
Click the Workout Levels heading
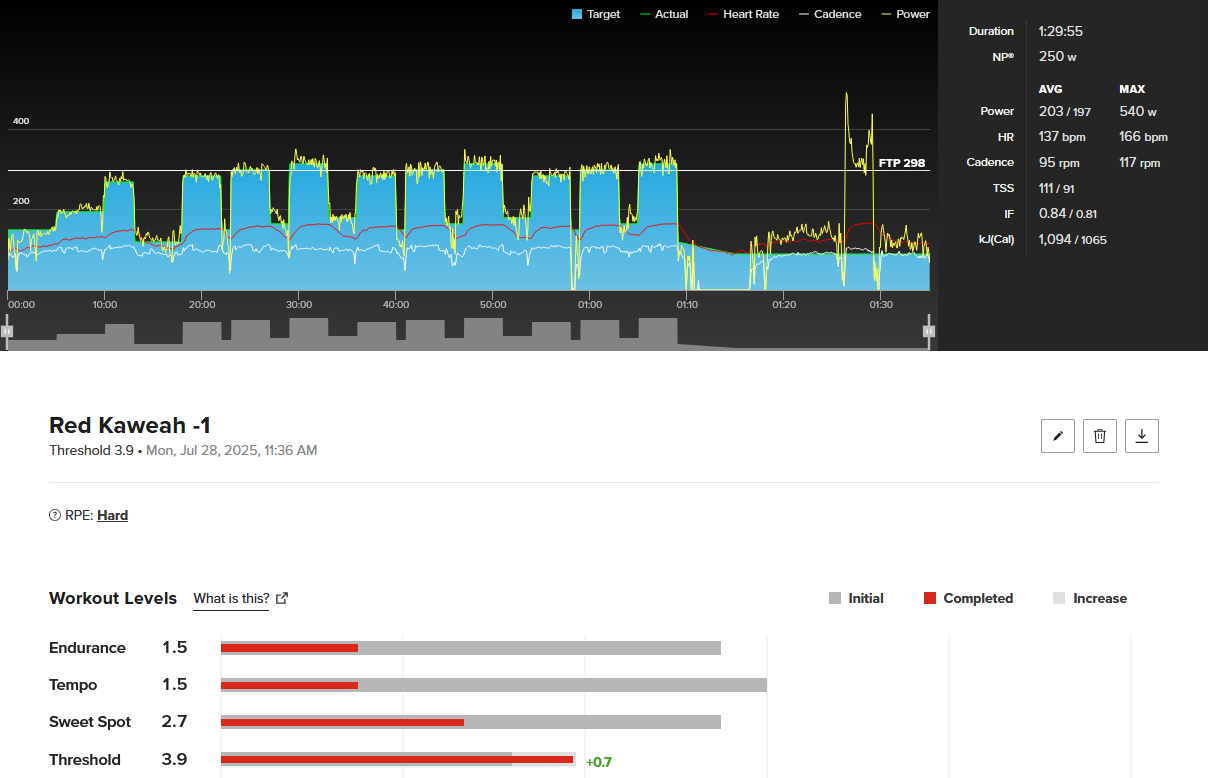(113, 598)
